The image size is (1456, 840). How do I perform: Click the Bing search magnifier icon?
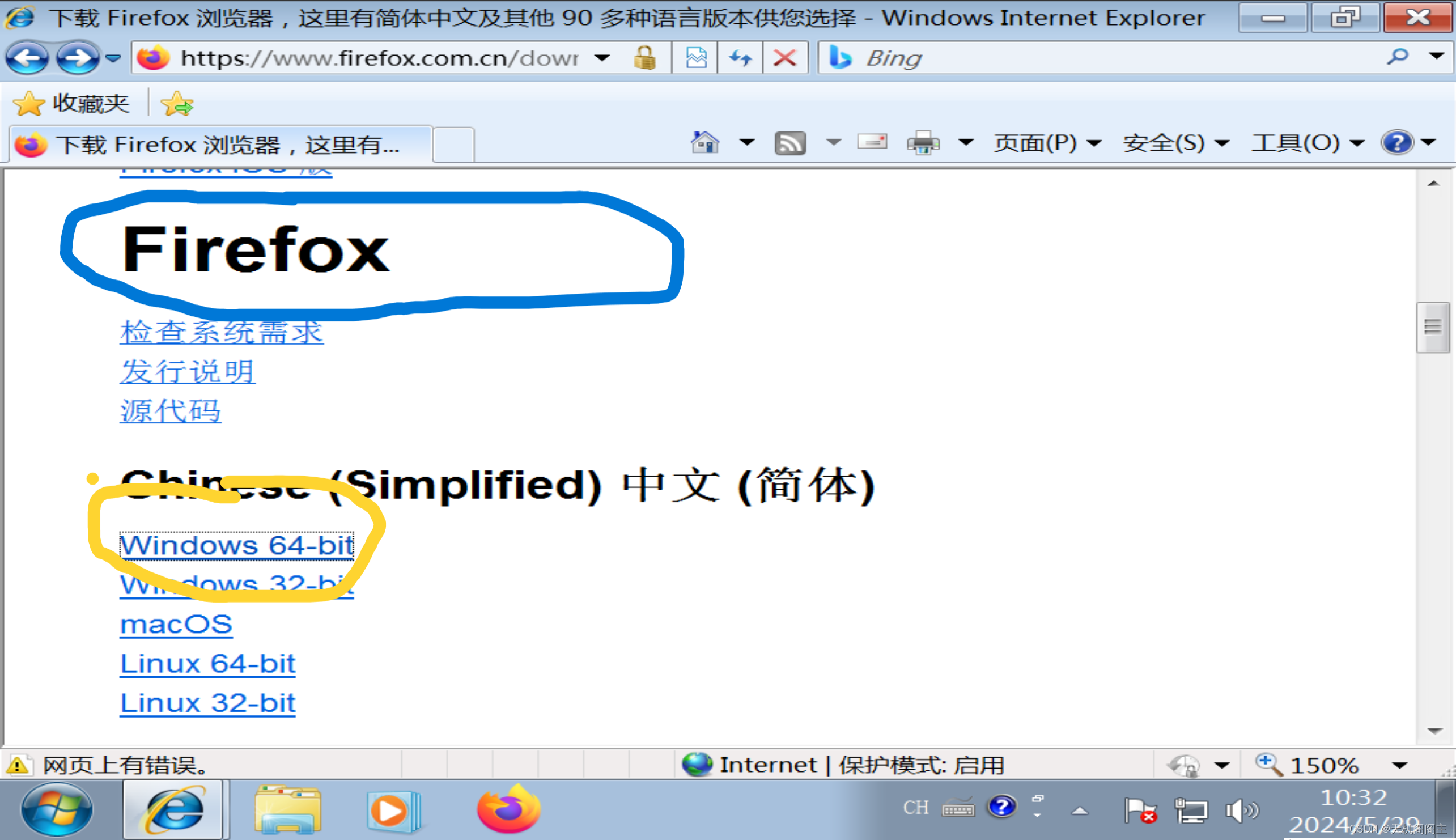[1397, 57]
